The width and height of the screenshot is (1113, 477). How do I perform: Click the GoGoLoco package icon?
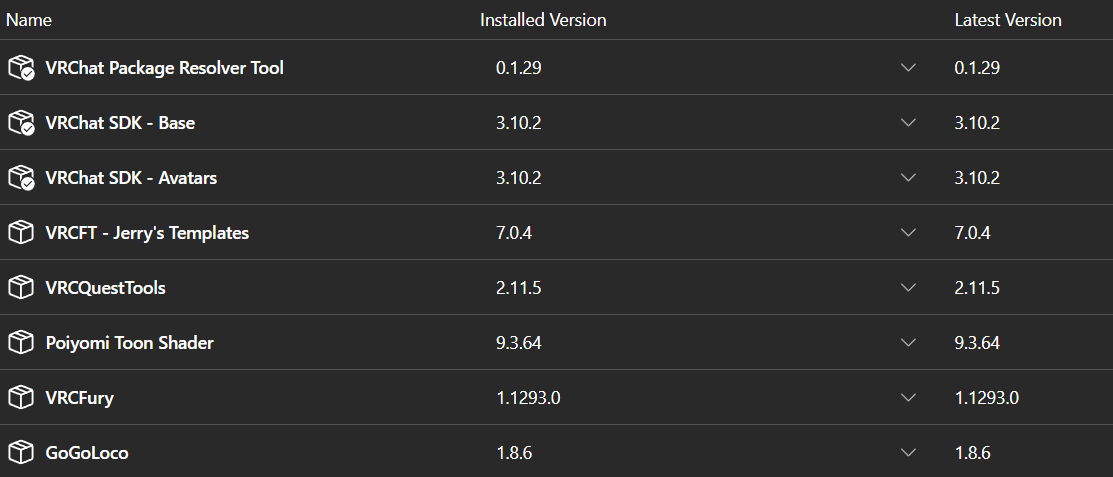click(x=21, y=453)
